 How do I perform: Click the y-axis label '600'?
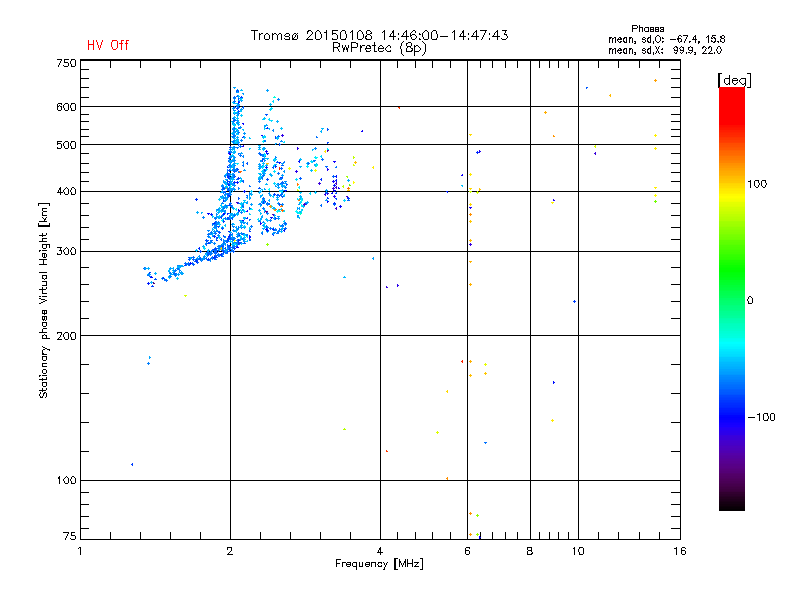(x=66, y=107)
